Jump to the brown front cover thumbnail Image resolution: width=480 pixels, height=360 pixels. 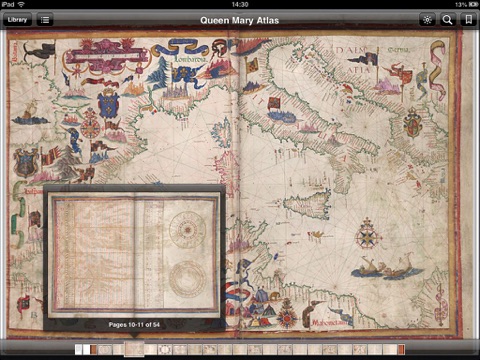pyautogui.click(x=93, y=349)
